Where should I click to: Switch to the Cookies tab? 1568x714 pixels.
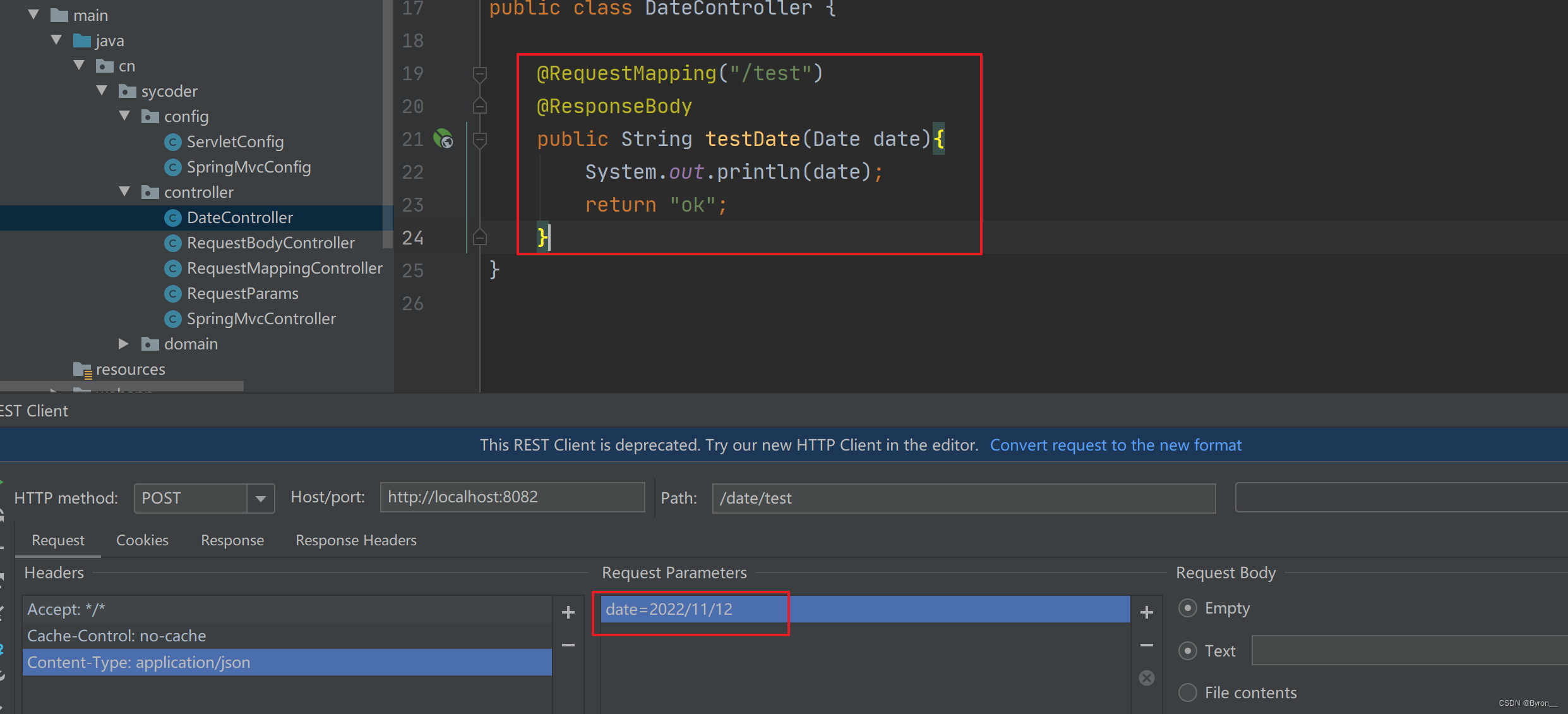pyautogui.click(x=142, y=540)
